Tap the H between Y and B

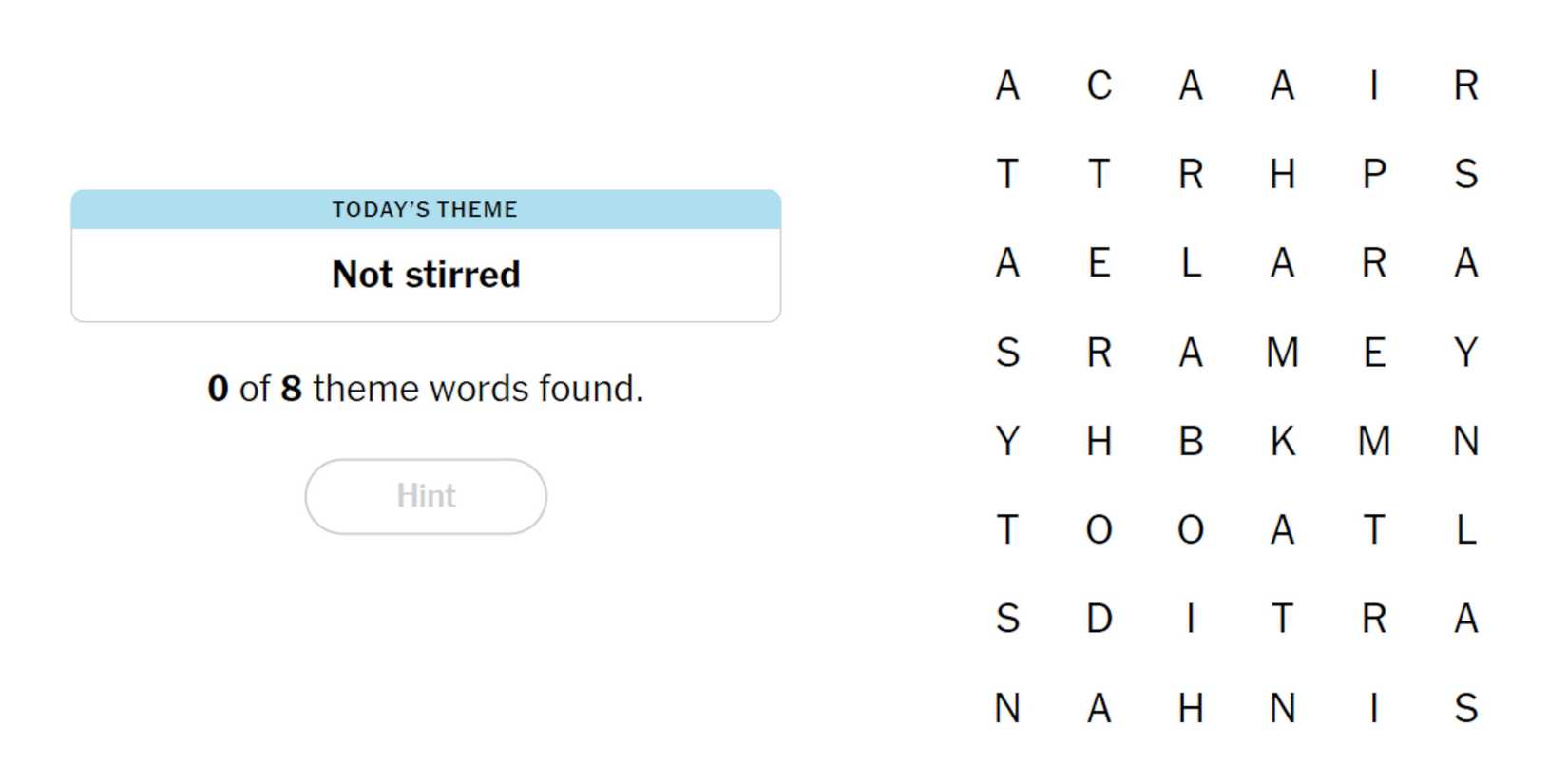pyautogui.click(x=1100, y=441)
